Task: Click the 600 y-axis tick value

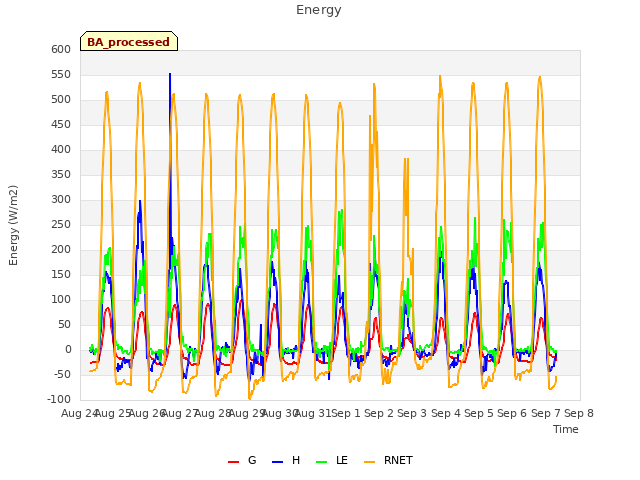Action: (61, 49)
